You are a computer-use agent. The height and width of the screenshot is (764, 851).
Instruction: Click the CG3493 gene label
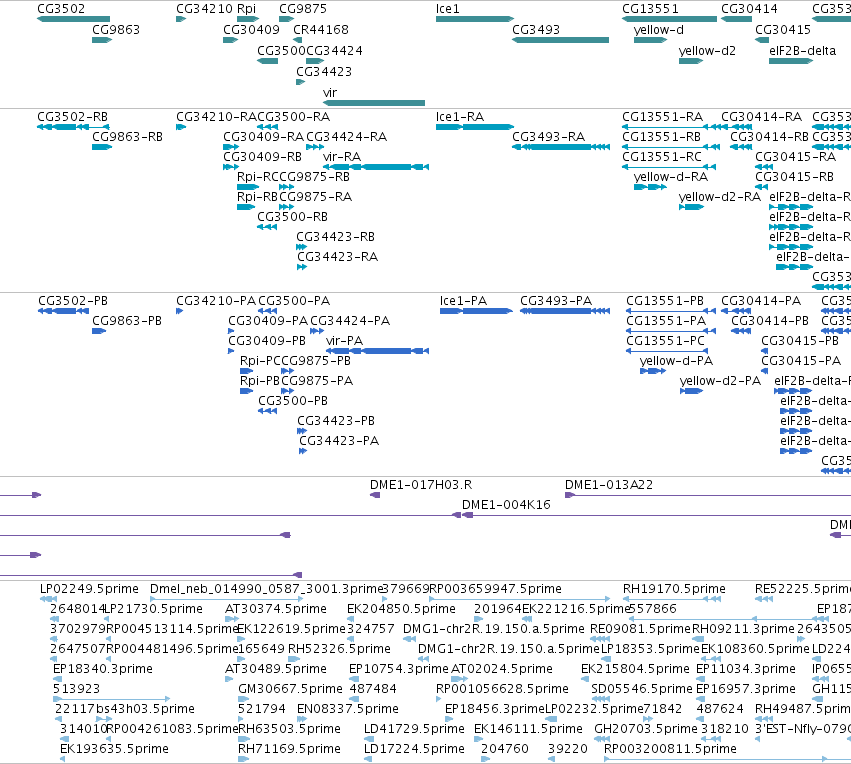pyautogui.click(x=536, y=29)
